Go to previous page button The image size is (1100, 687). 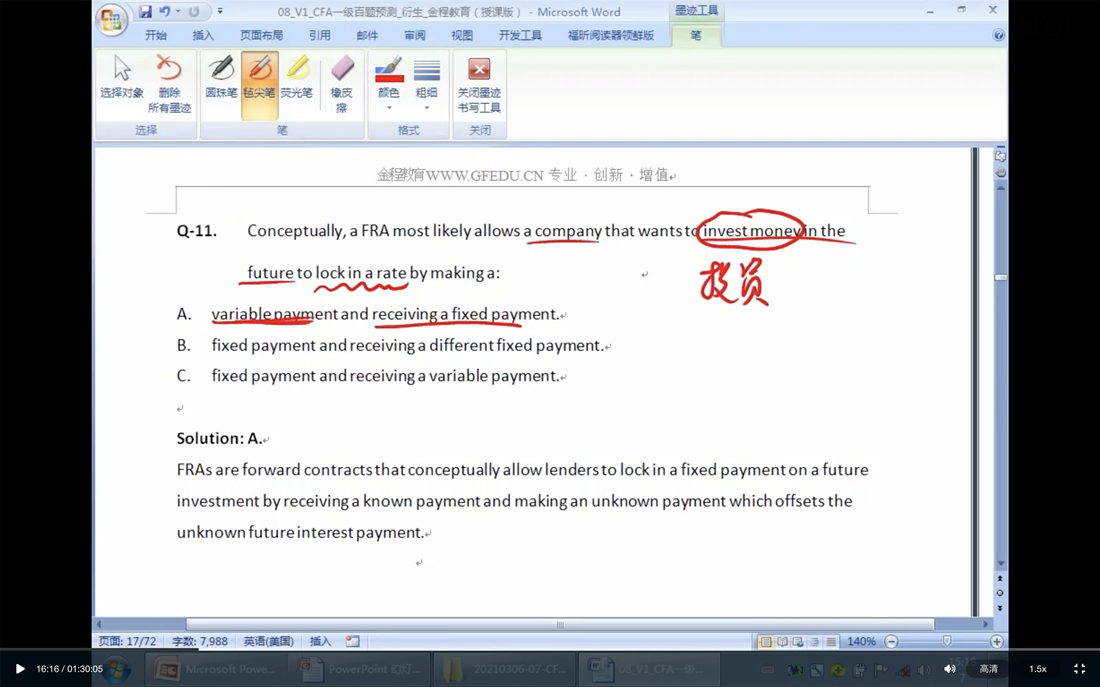1000,578
